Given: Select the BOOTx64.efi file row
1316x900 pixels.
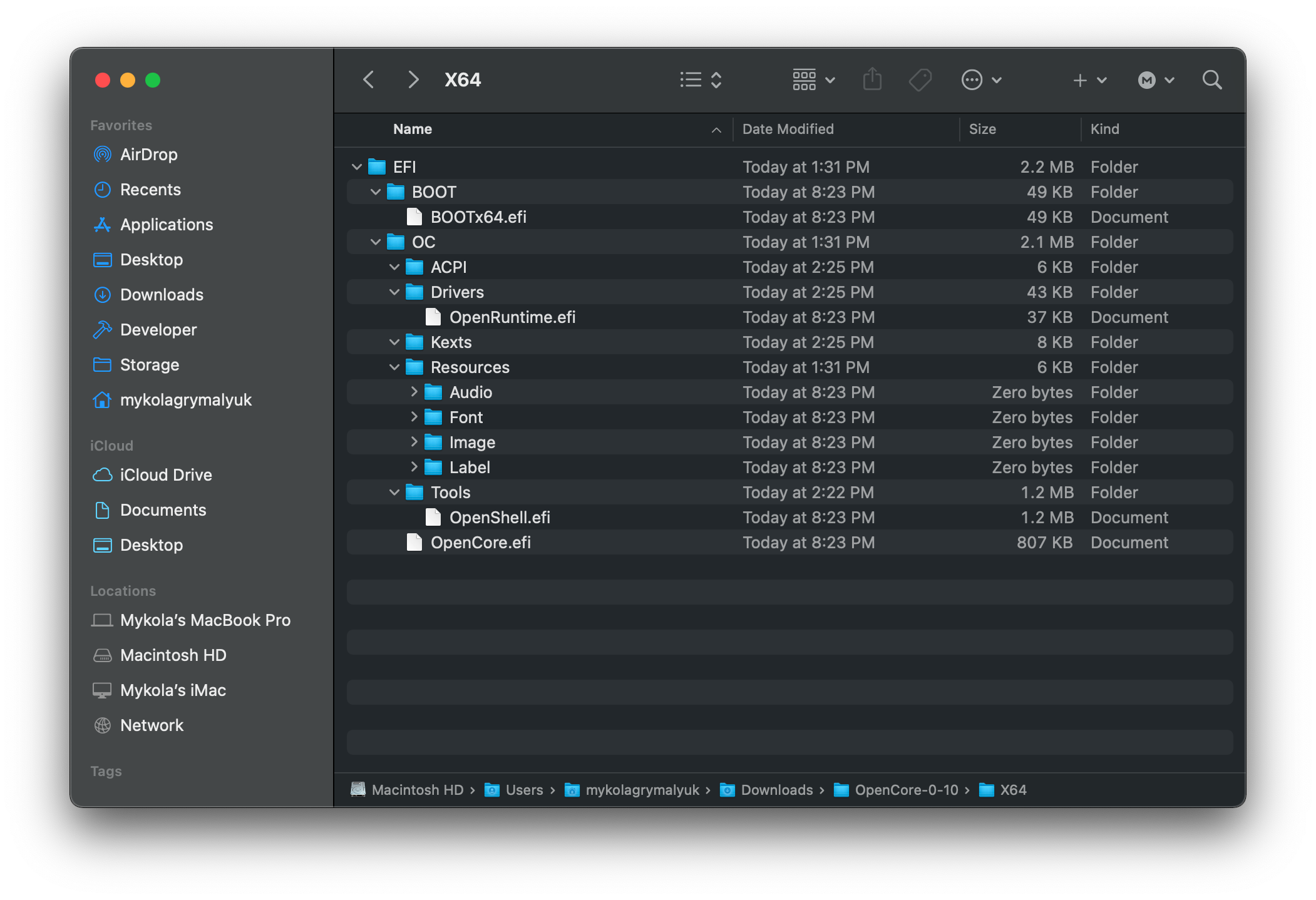Looking at the screenshot, I should tap(478, 217).
